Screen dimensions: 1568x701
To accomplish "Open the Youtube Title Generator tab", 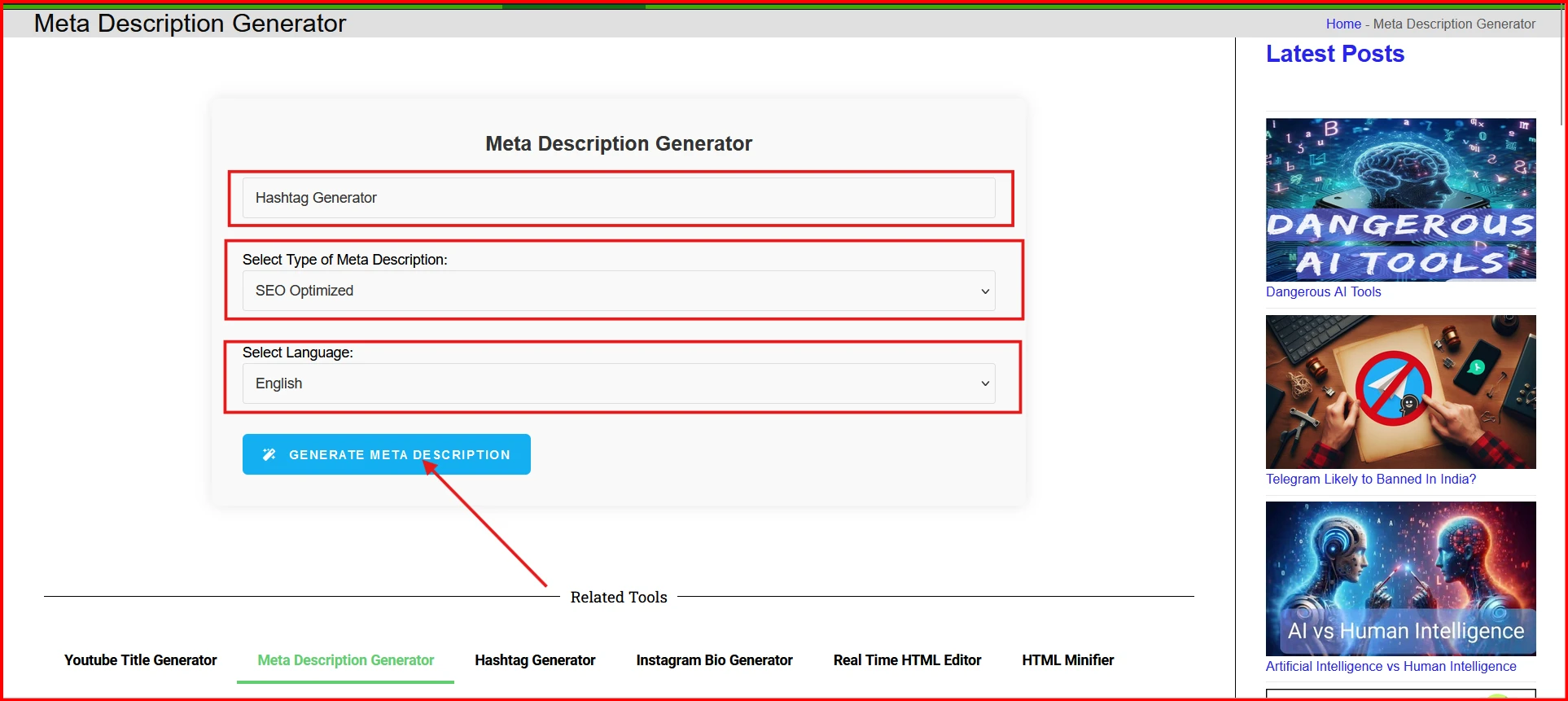I will point(140,660).
